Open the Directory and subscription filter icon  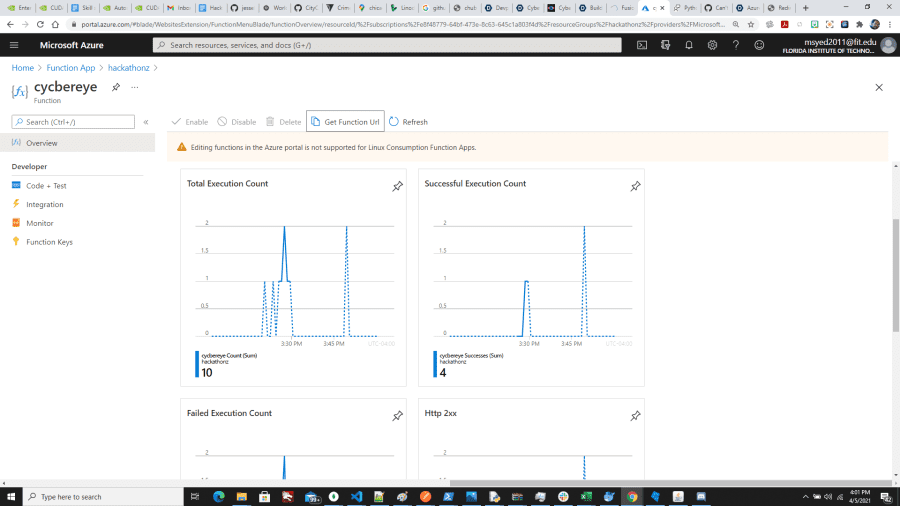(x=665, y=45)
